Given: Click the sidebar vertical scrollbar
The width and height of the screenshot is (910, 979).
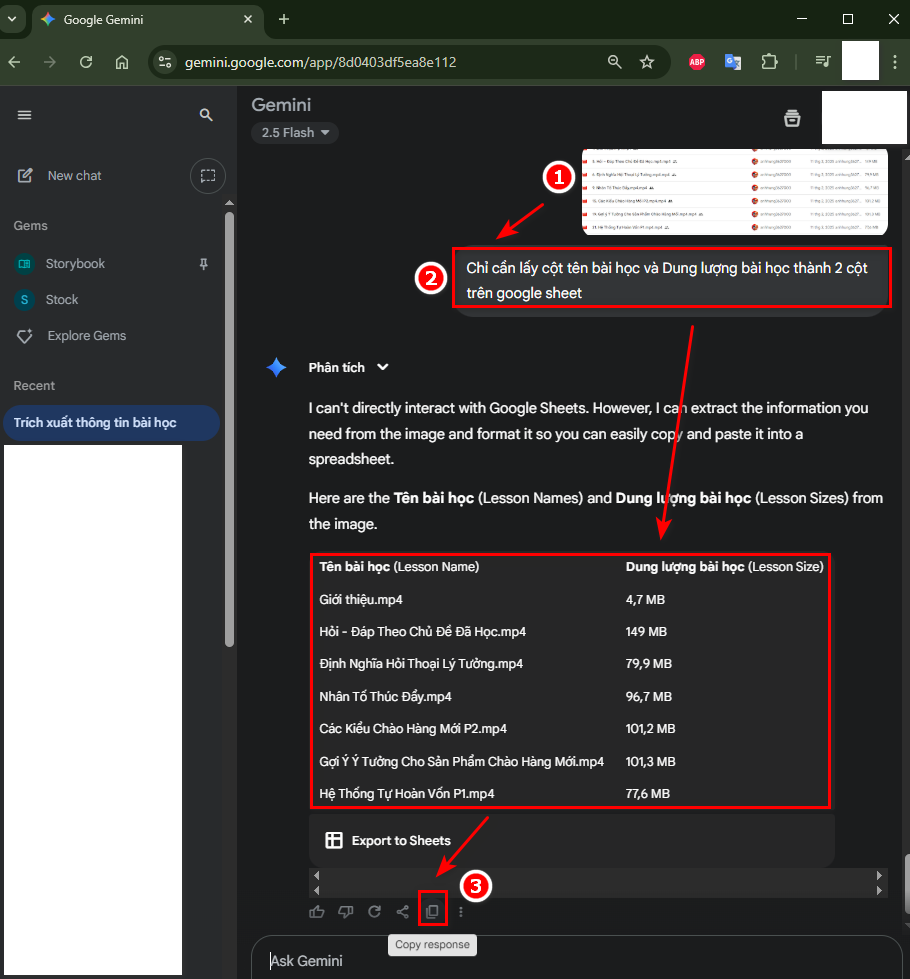Looking at the screenshot, I should [229, 430].
